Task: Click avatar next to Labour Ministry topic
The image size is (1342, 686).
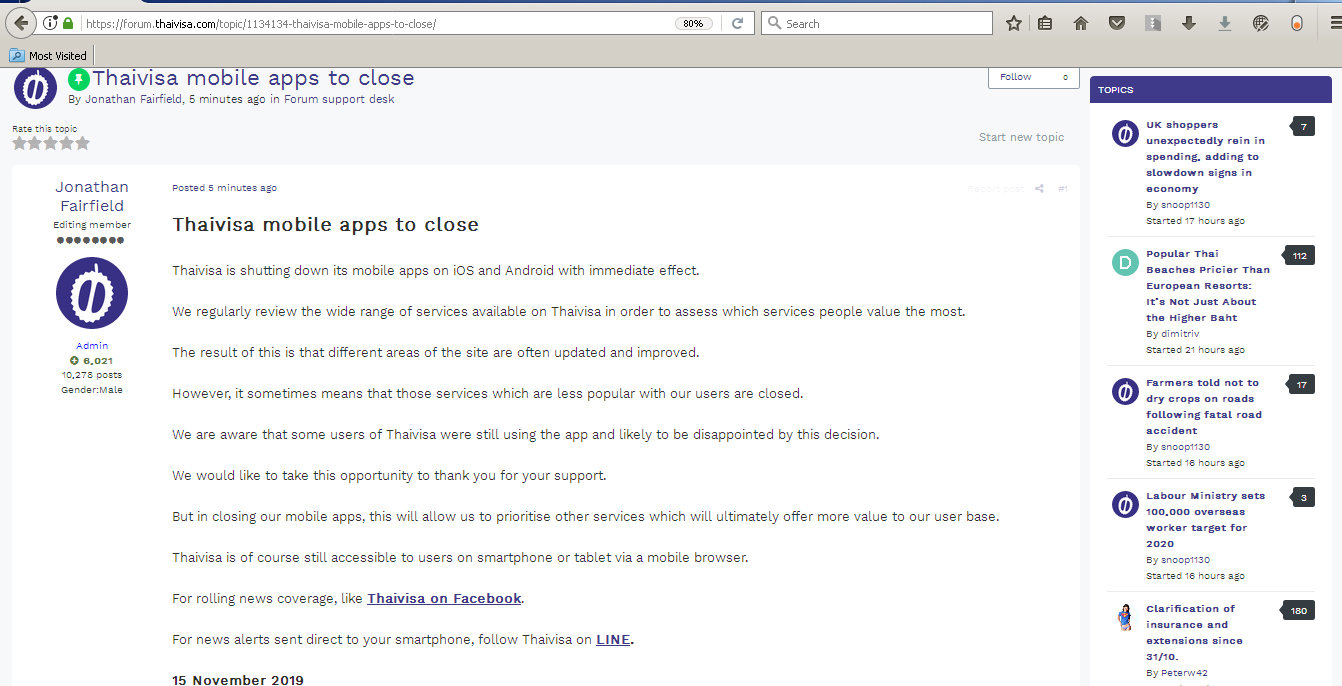Action: [1126, 504]
